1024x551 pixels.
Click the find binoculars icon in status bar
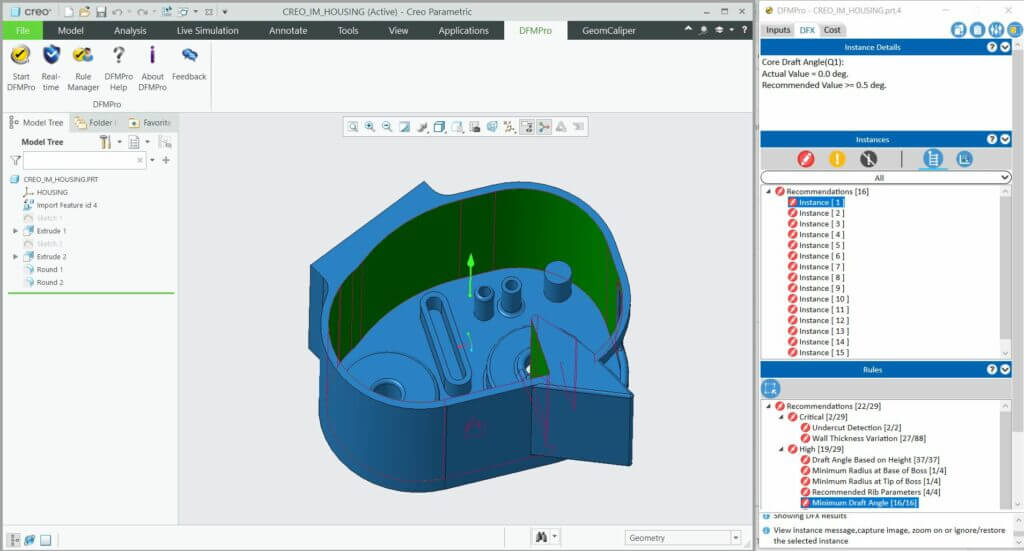pyautogui.click(x=541, y=537)
